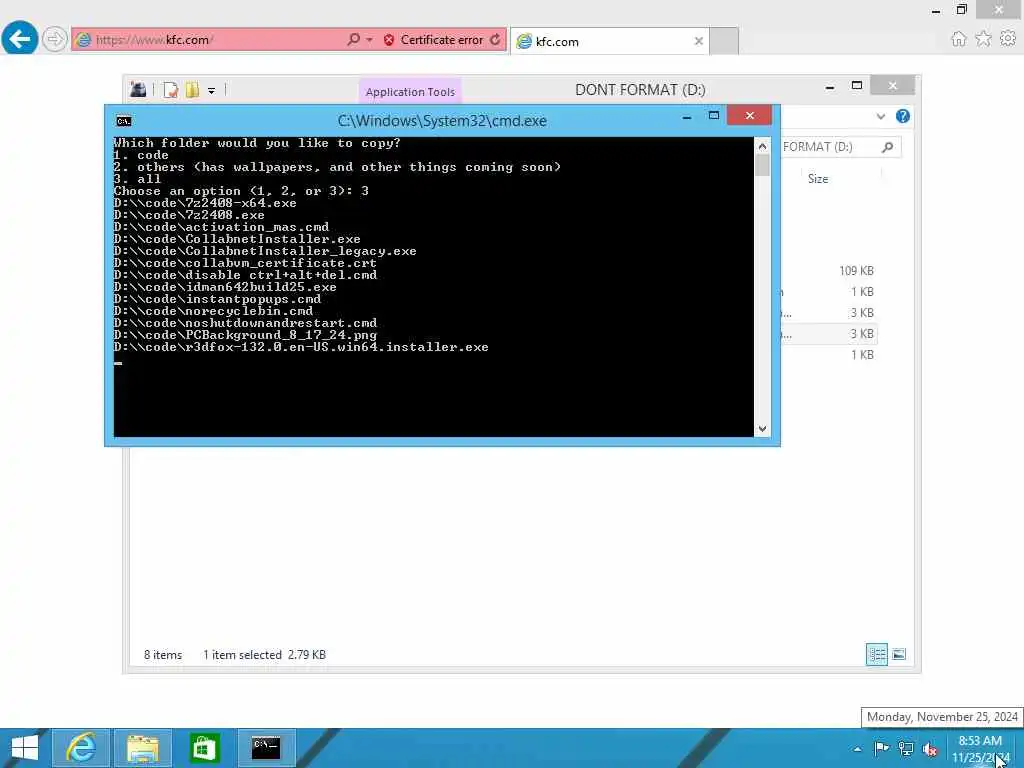Show hidden system tray icons
Image resolution: width=1024 pixels, height=768 pixels.
[857, 749]
